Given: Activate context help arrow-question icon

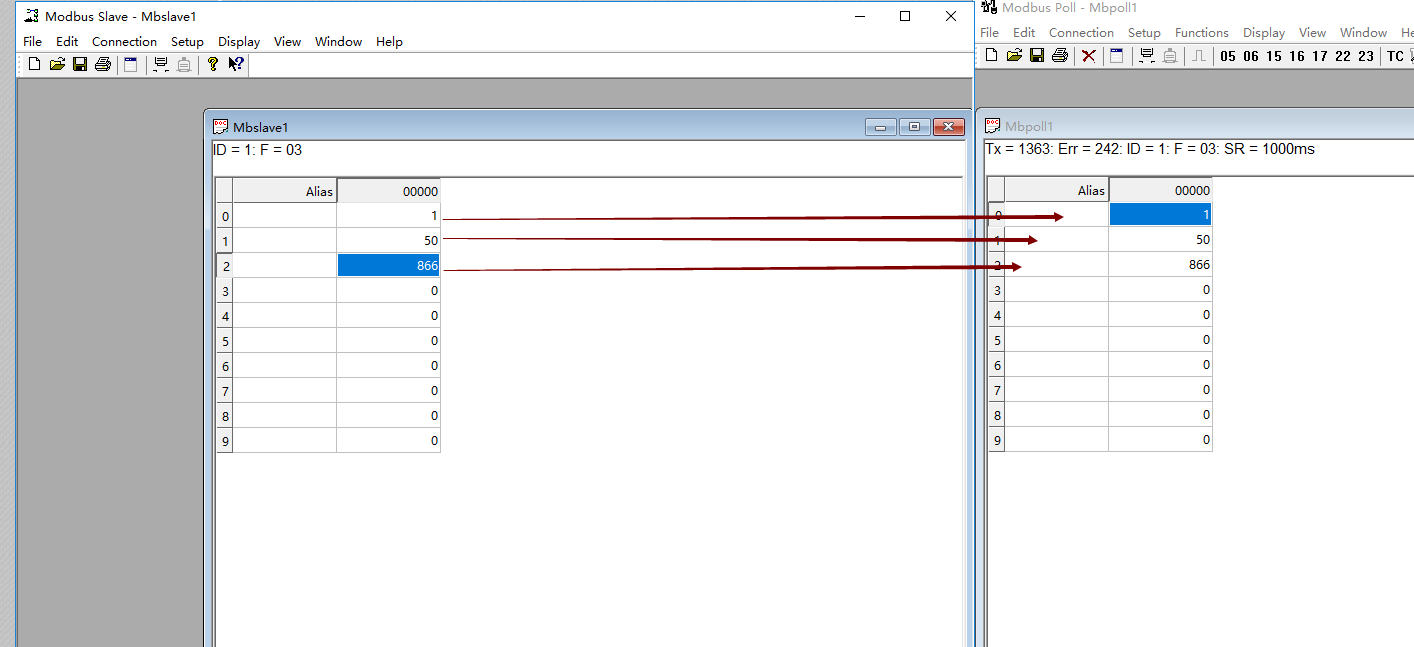Looking at the screenshot, I should click(236, 65).
